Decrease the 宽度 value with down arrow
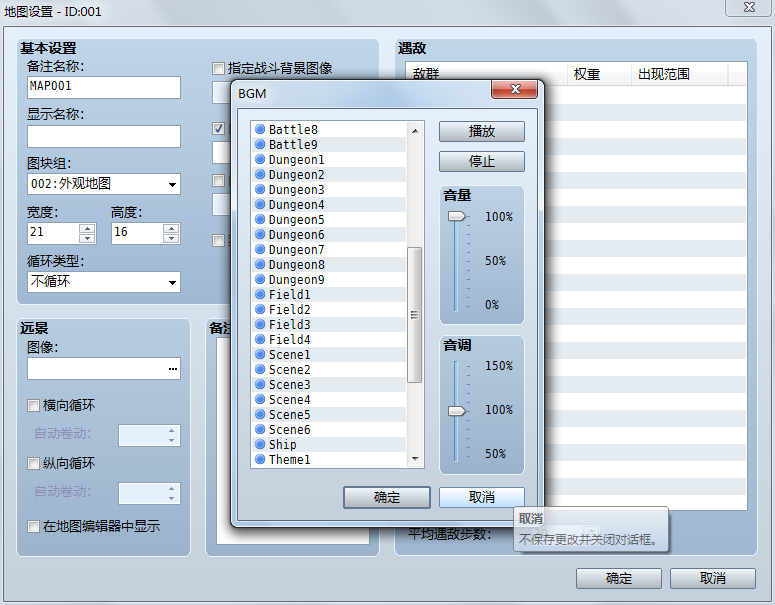This screenshot has height=605, width=775. 87,238
